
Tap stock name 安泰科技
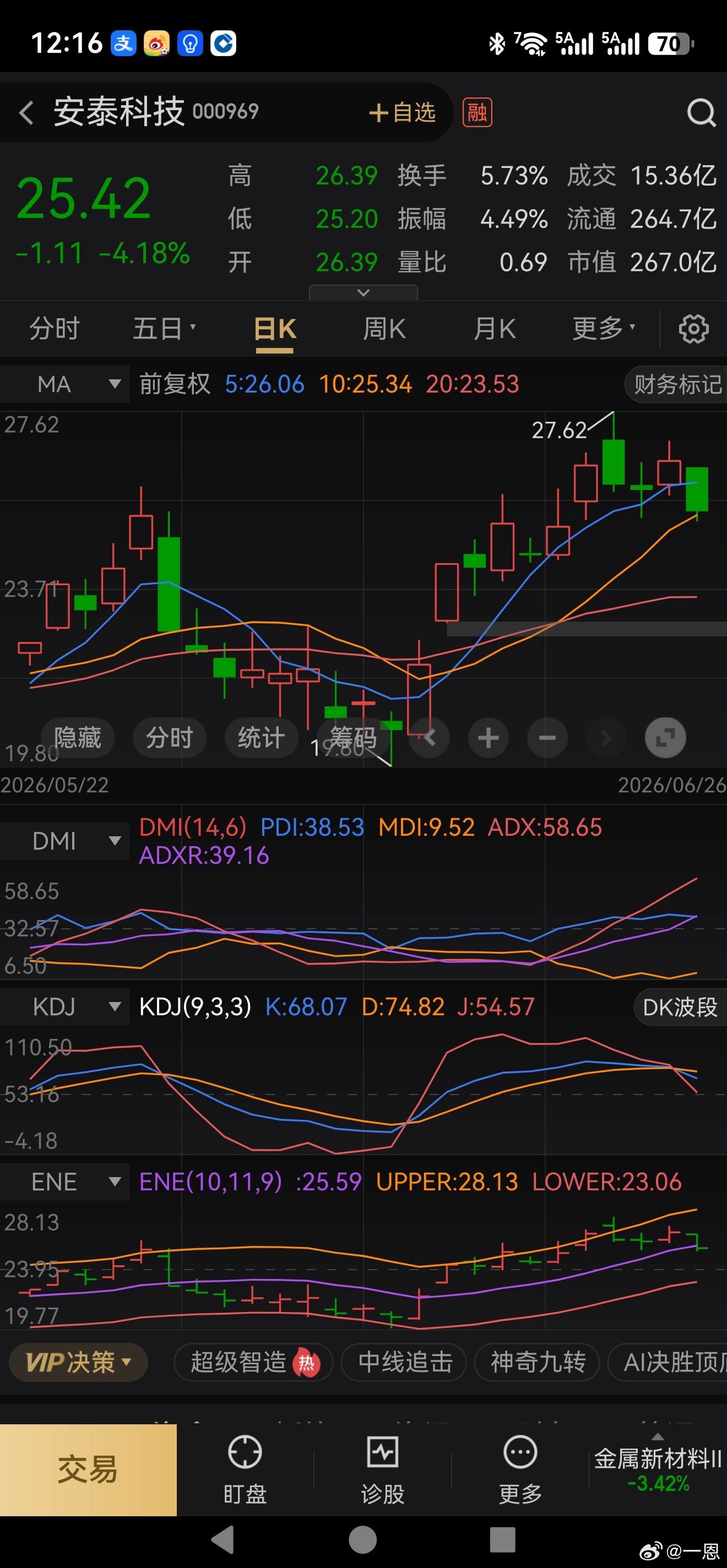pos(120,112)
